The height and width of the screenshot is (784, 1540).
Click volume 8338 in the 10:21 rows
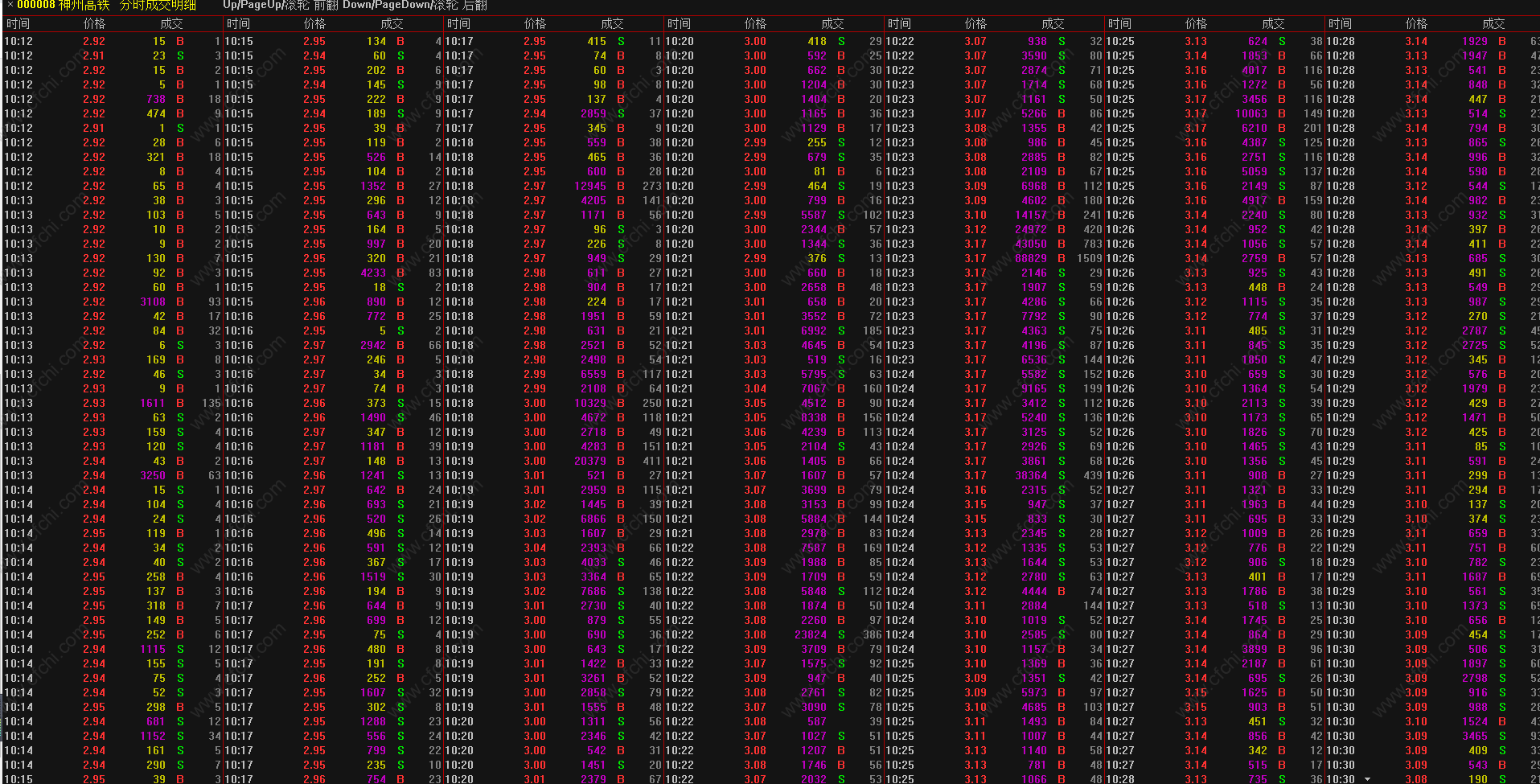(814, 417)
